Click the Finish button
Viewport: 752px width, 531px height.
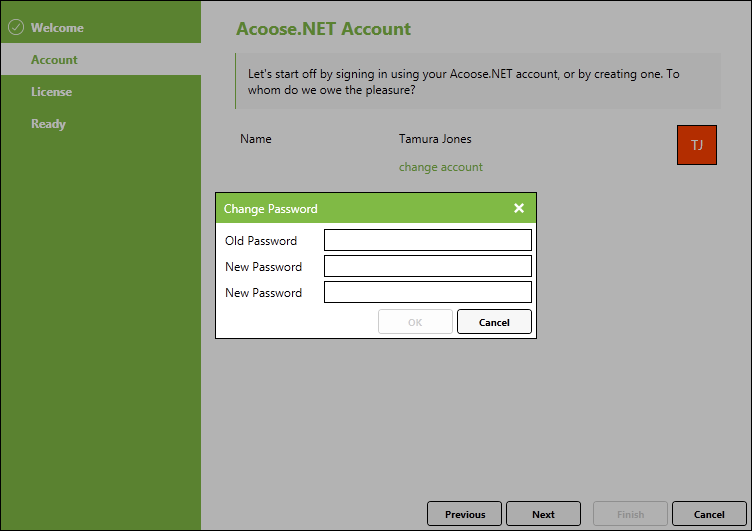(630, 514)
